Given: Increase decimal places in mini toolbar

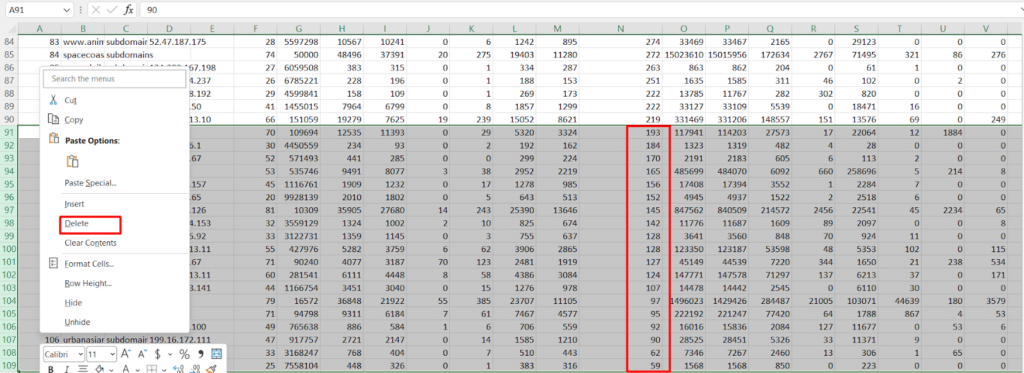Looking at the screenshot, I should click(x=179, y=369).
